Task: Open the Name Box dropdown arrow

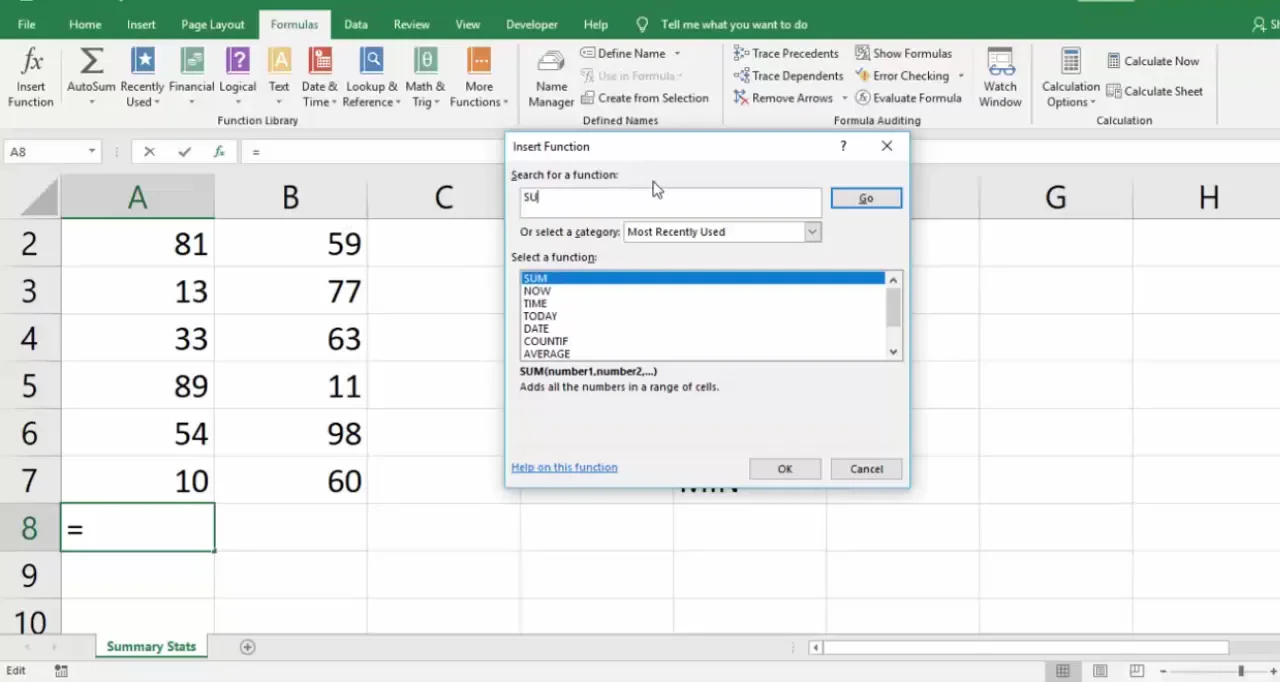Action: tap(92, 152)
